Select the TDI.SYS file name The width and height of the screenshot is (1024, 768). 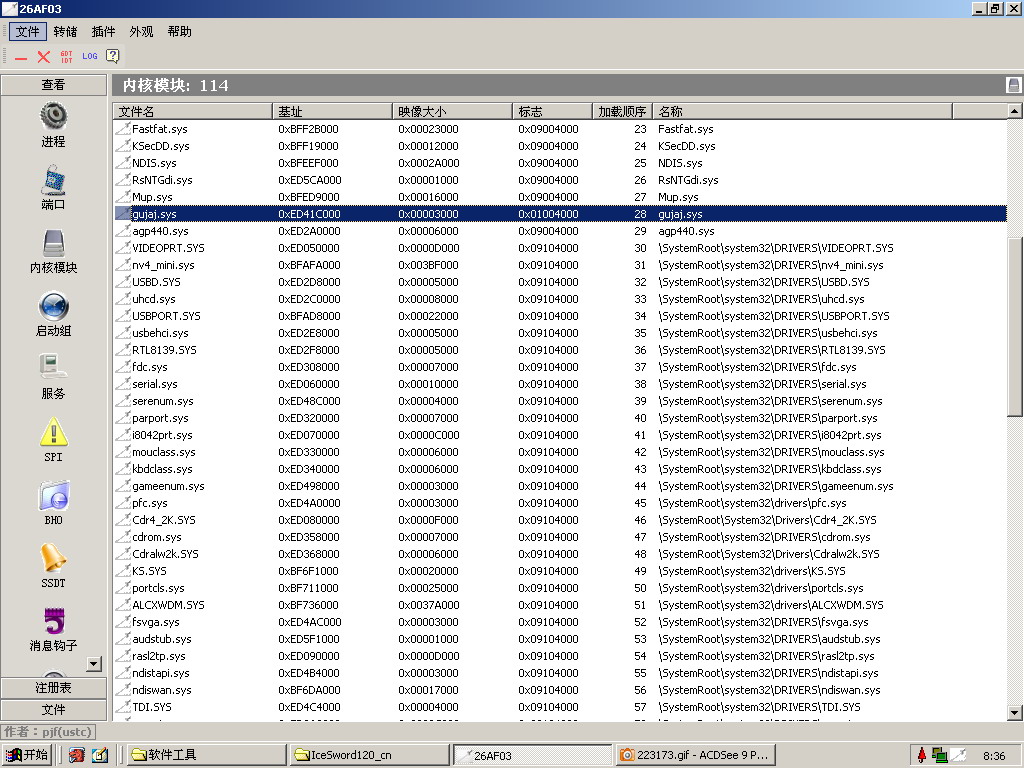(152, 707)
